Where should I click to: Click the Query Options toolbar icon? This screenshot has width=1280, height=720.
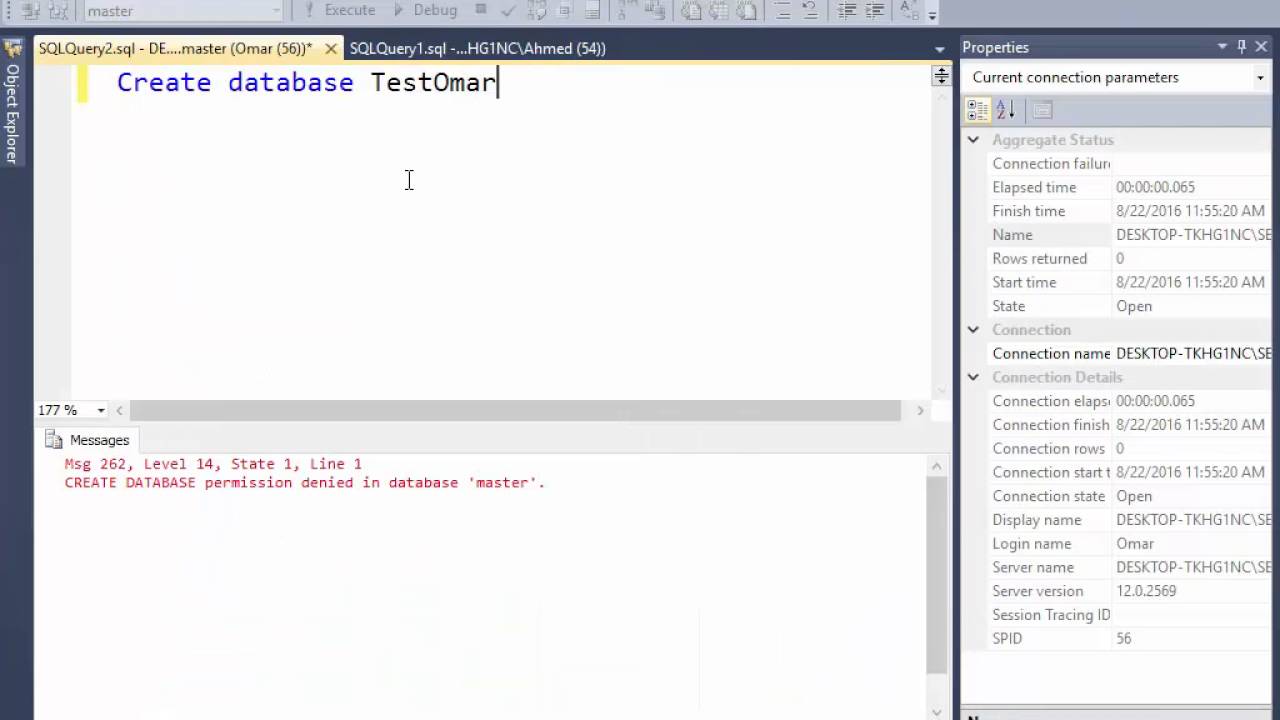click(x=565, y=10)
